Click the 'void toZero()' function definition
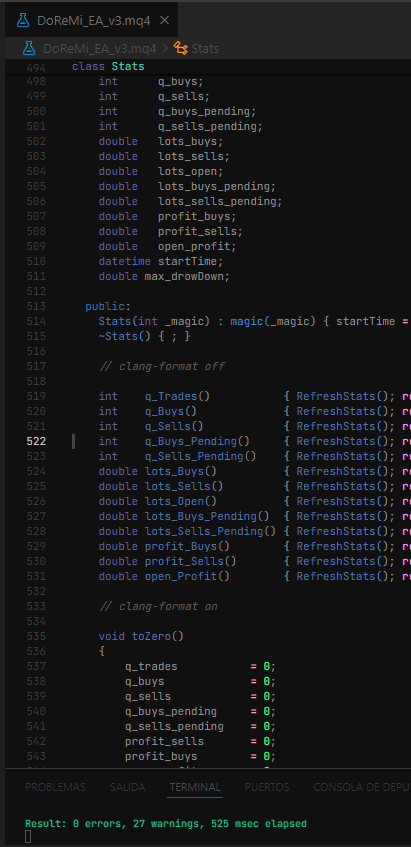Viewport: 411px width, 847px height. 141,636
